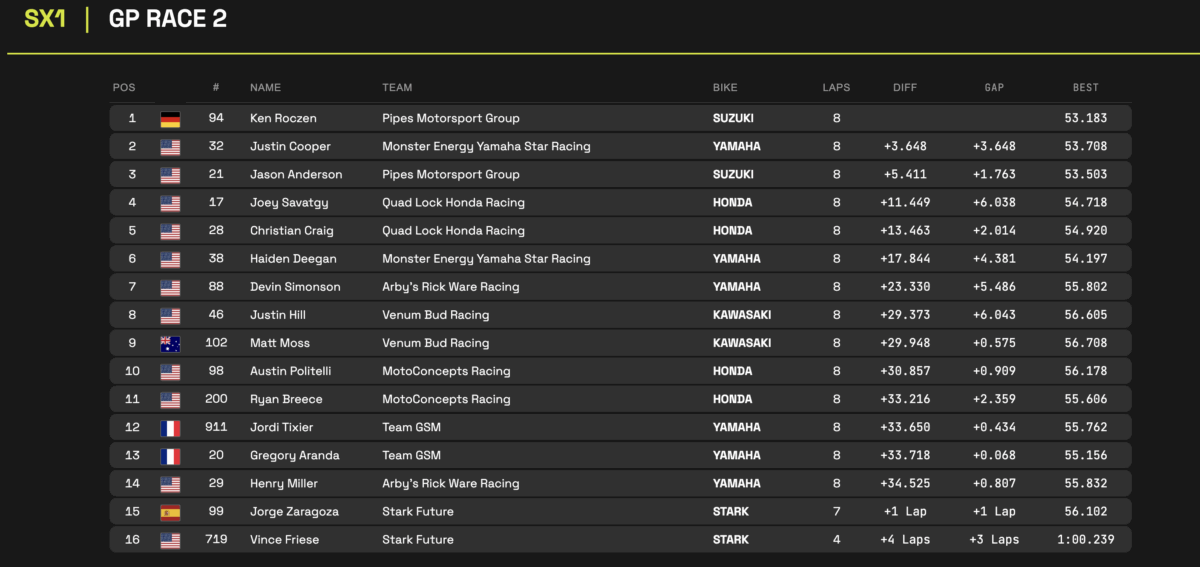Click the French flag next to Jordi Tixier
Viewport: 1200px width, 567px height.
pyautogui.click(x=170, y=428)
